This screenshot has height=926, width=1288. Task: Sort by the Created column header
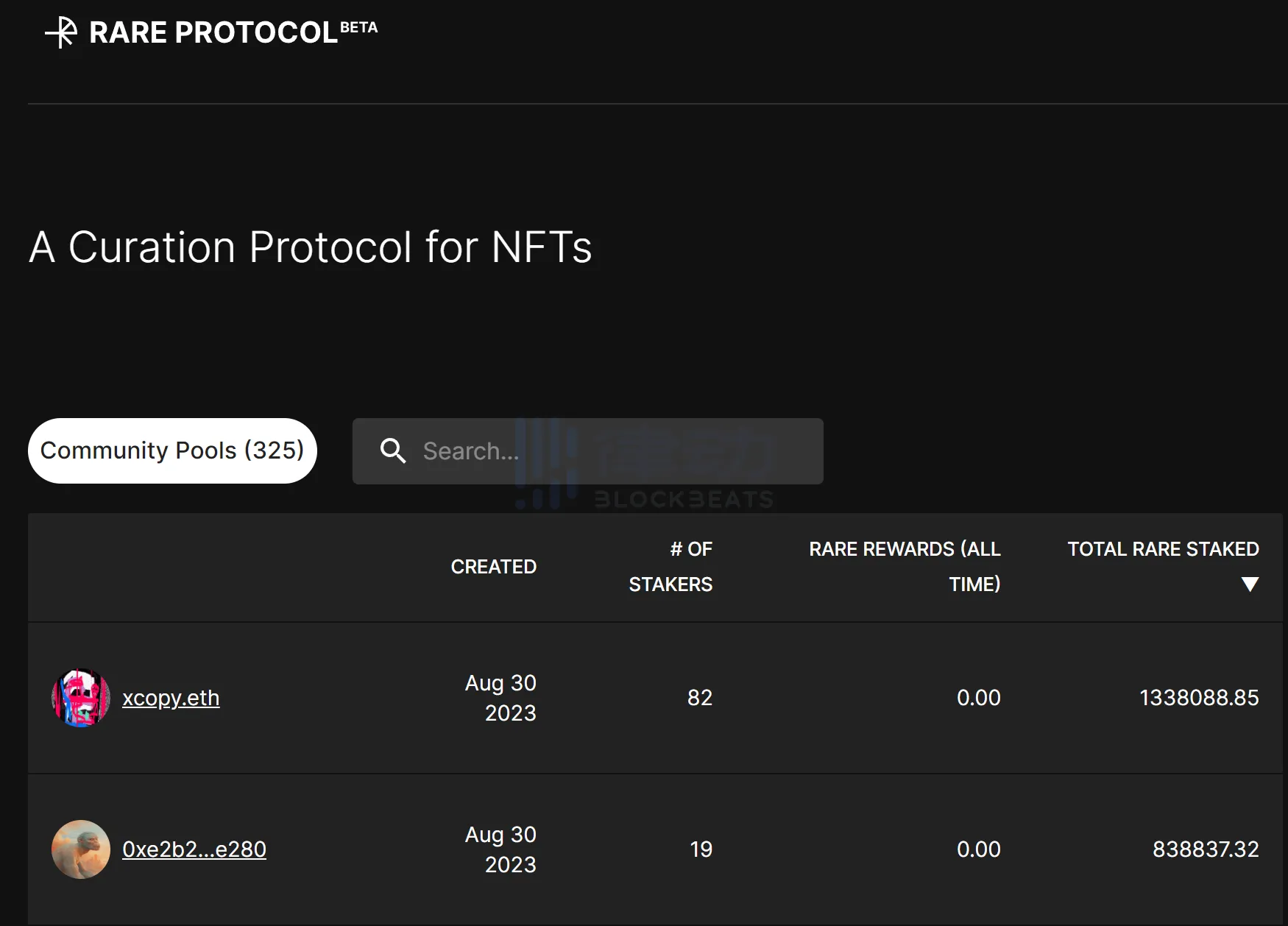(493, 567)
